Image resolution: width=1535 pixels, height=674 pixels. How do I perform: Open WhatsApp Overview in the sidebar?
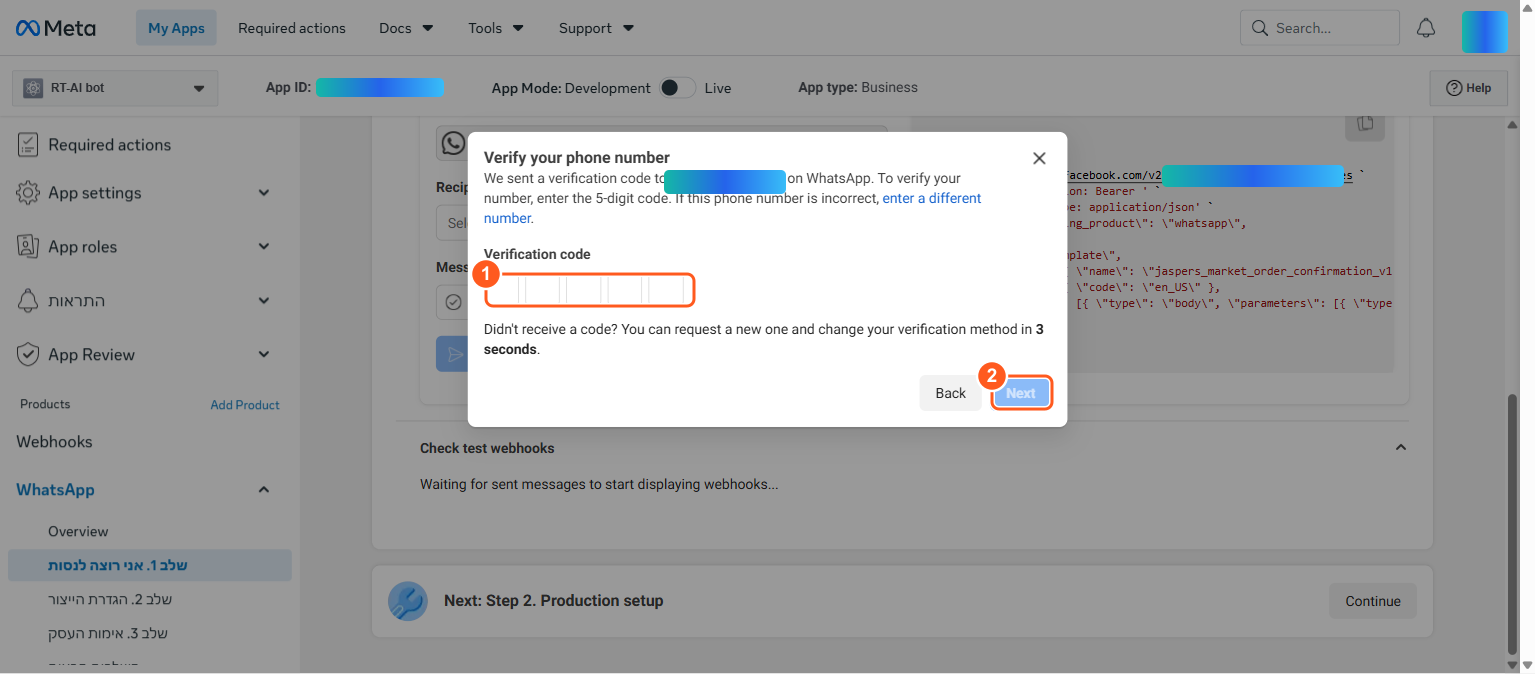coord(78,531)
